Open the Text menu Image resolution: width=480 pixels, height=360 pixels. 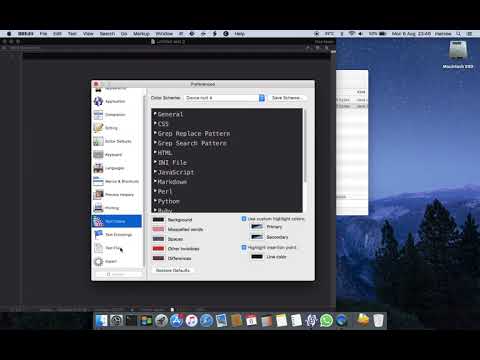[72, 34]
